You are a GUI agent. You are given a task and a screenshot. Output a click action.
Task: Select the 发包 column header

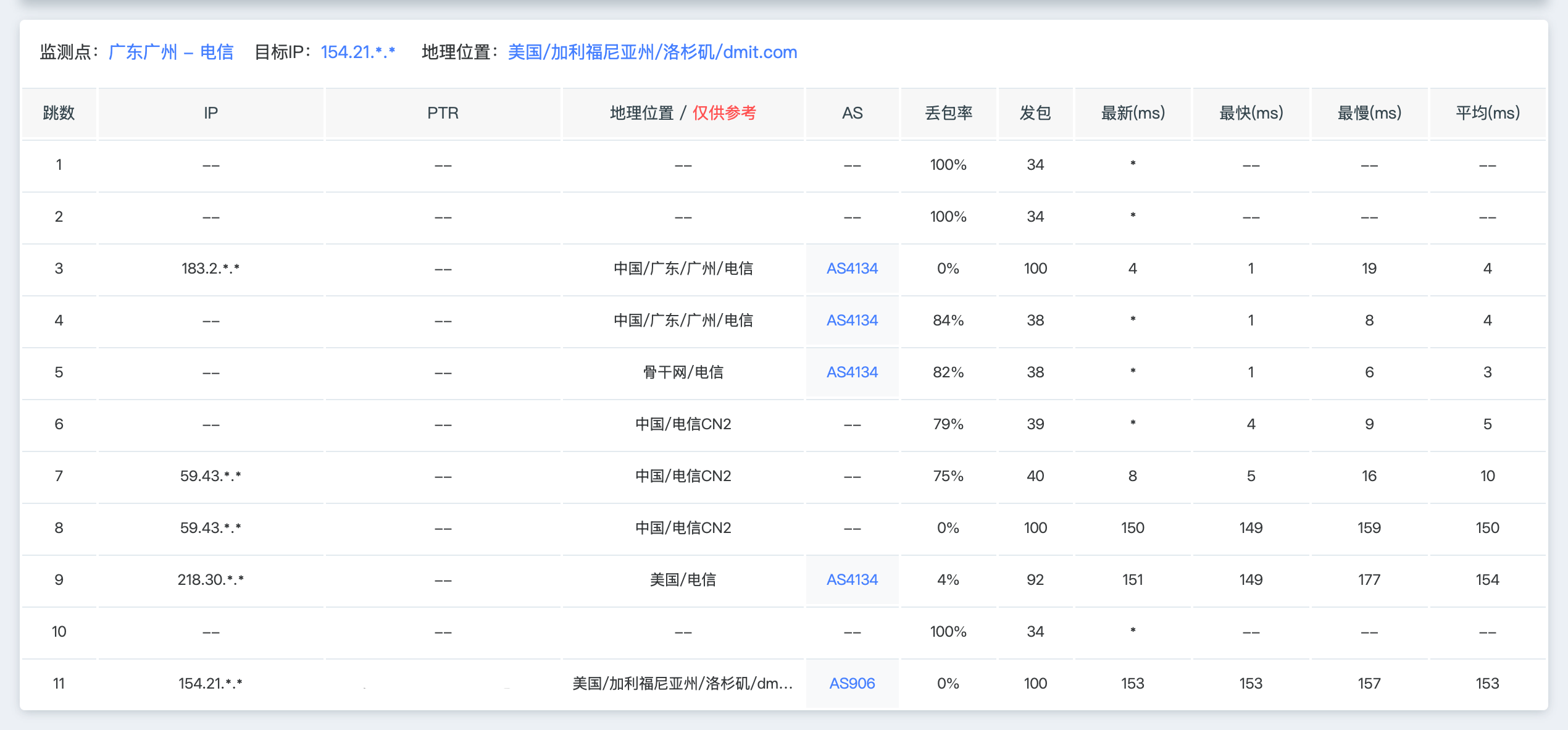point(1035,112)
